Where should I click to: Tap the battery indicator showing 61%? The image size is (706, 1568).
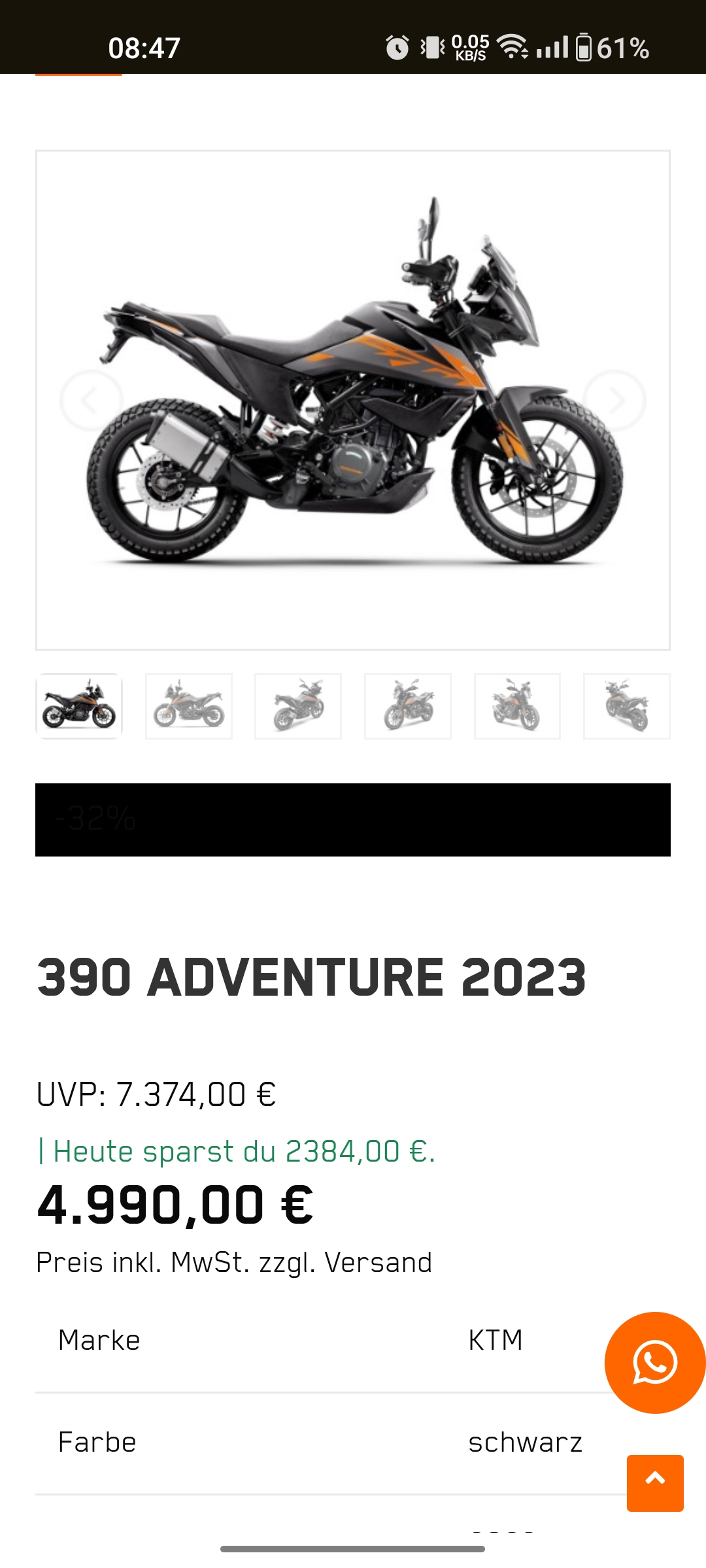tap(613, 48)
